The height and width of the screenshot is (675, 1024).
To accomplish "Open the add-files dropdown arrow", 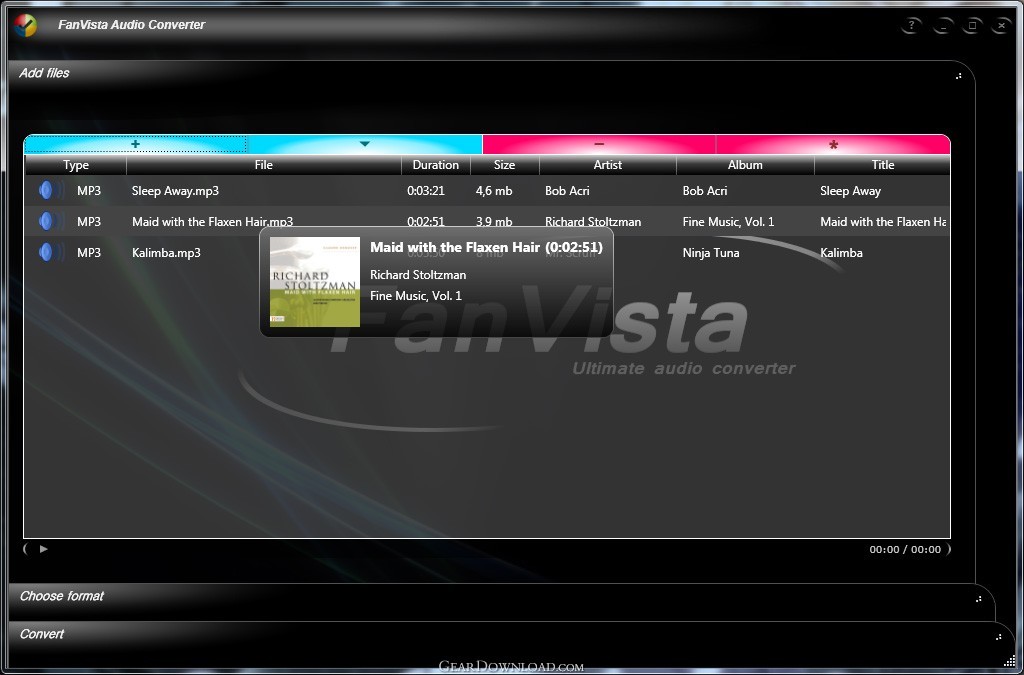I will click(x=364, y=144).
